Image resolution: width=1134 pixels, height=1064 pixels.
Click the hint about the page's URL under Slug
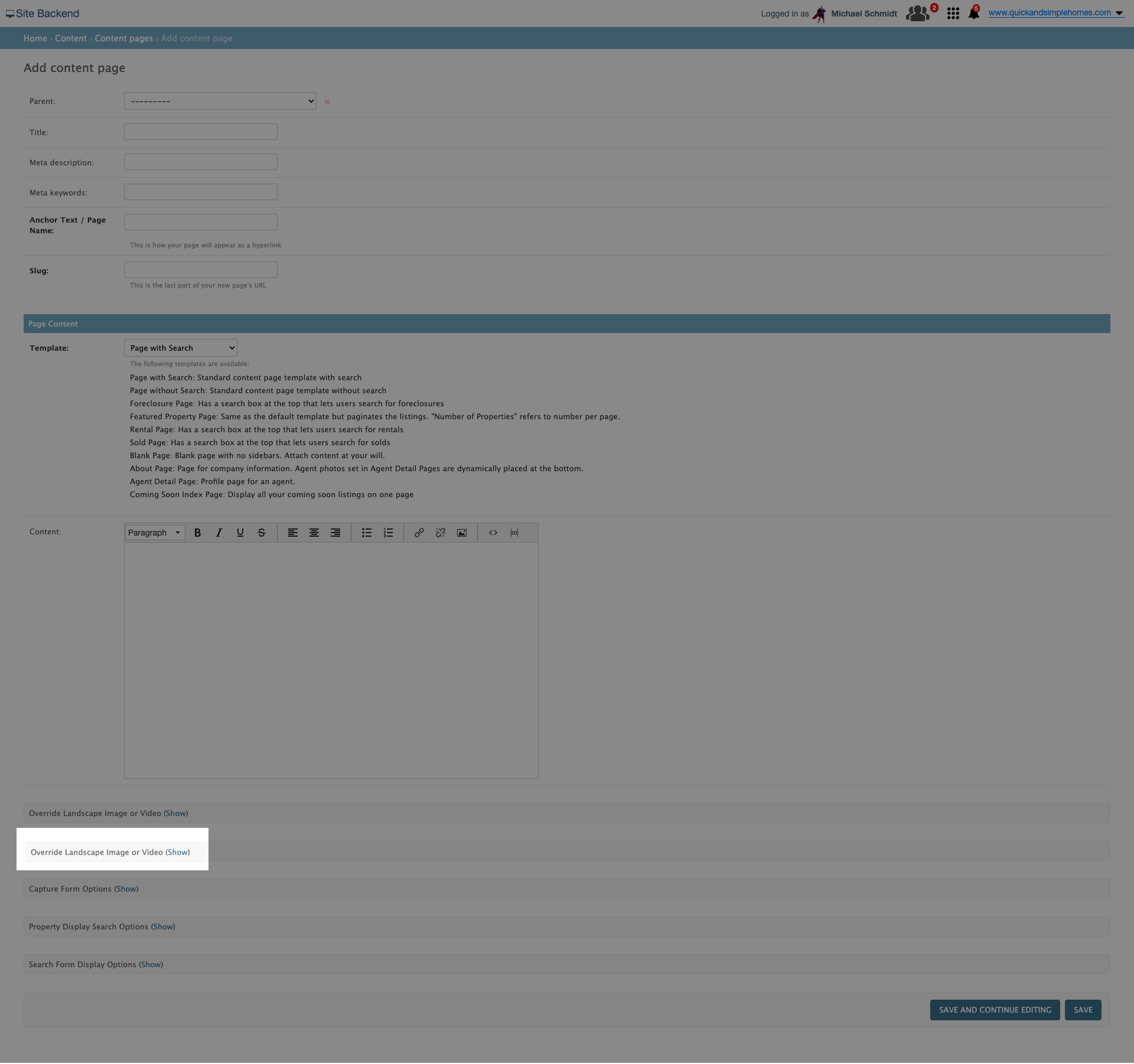pos(198,285)
